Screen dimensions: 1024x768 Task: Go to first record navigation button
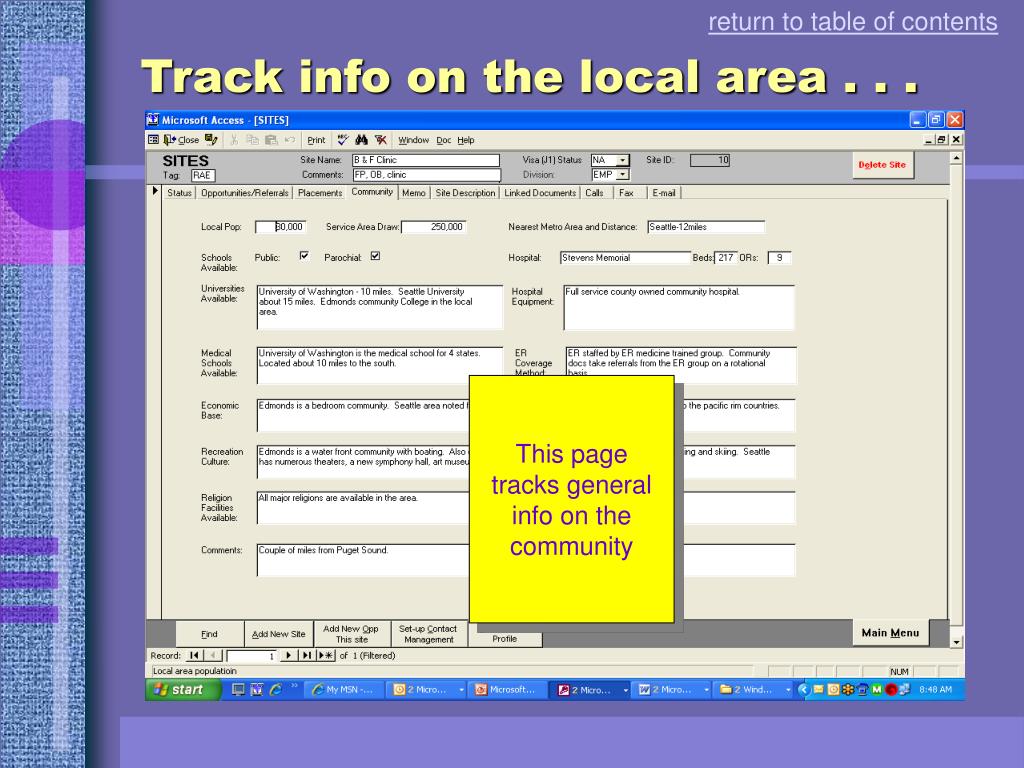pyautogui.click(x=194, y=655)
